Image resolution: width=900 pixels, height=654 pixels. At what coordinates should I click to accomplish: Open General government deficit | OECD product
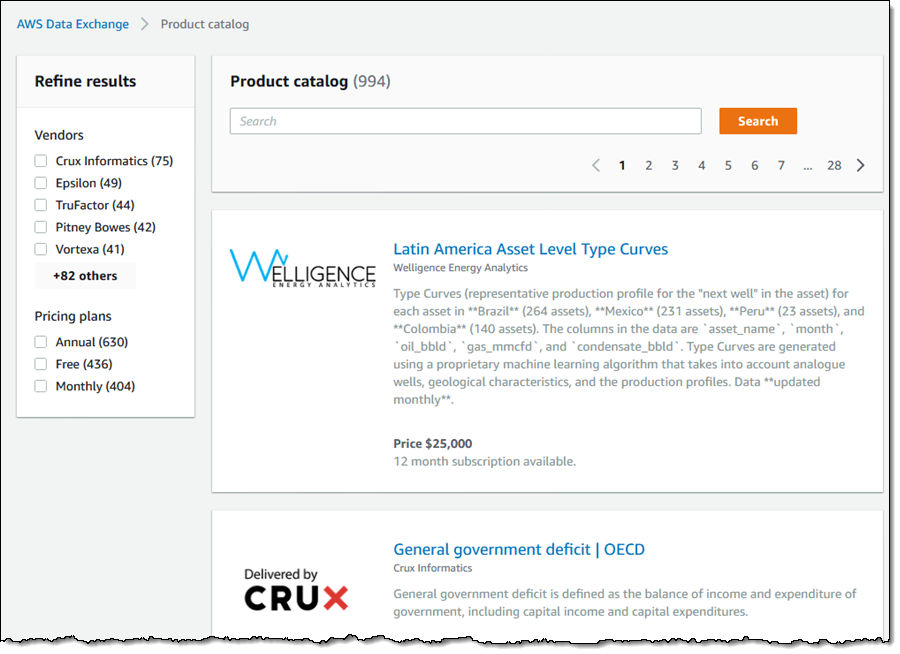pos(519,549)
